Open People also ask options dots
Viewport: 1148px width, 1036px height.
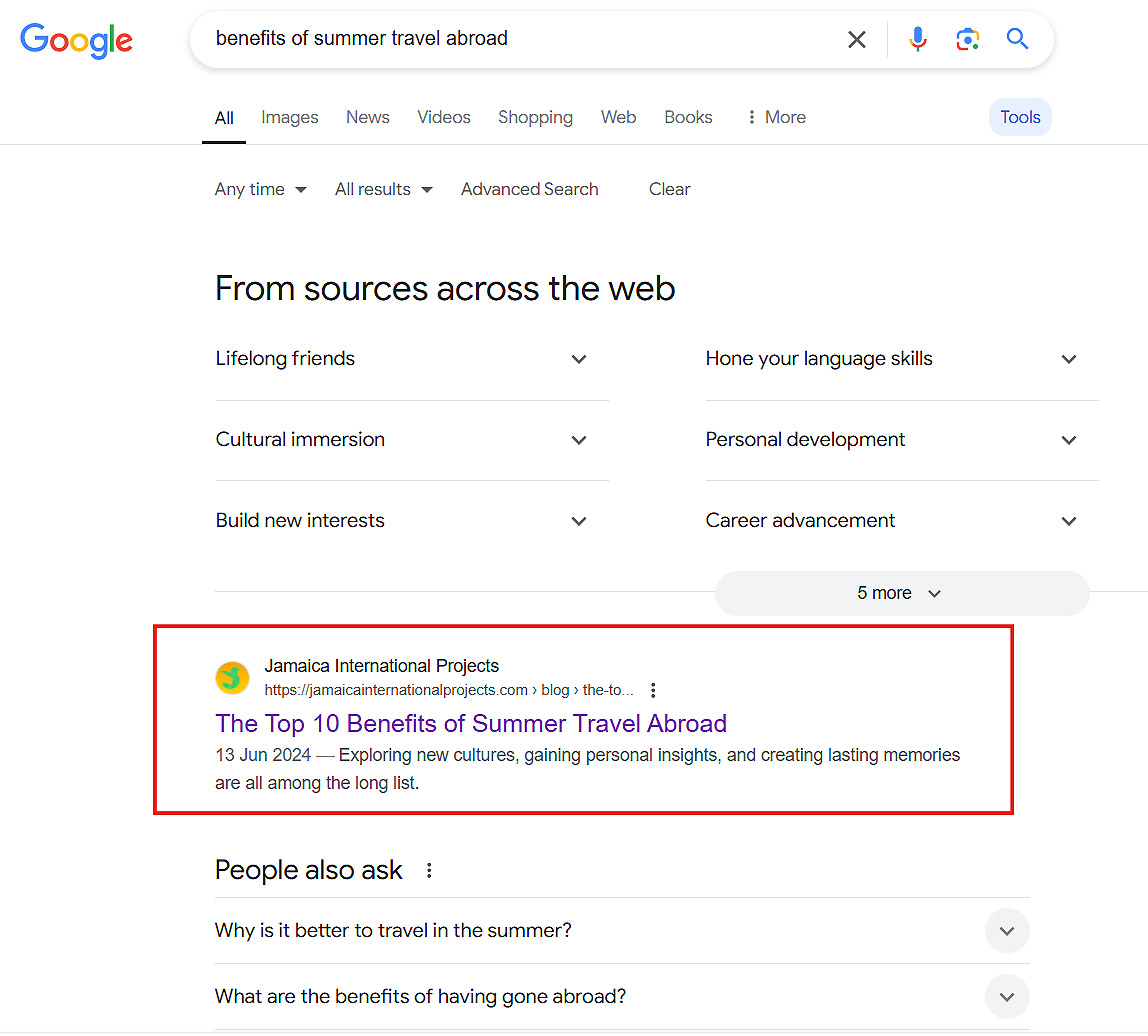click(429, 870)
